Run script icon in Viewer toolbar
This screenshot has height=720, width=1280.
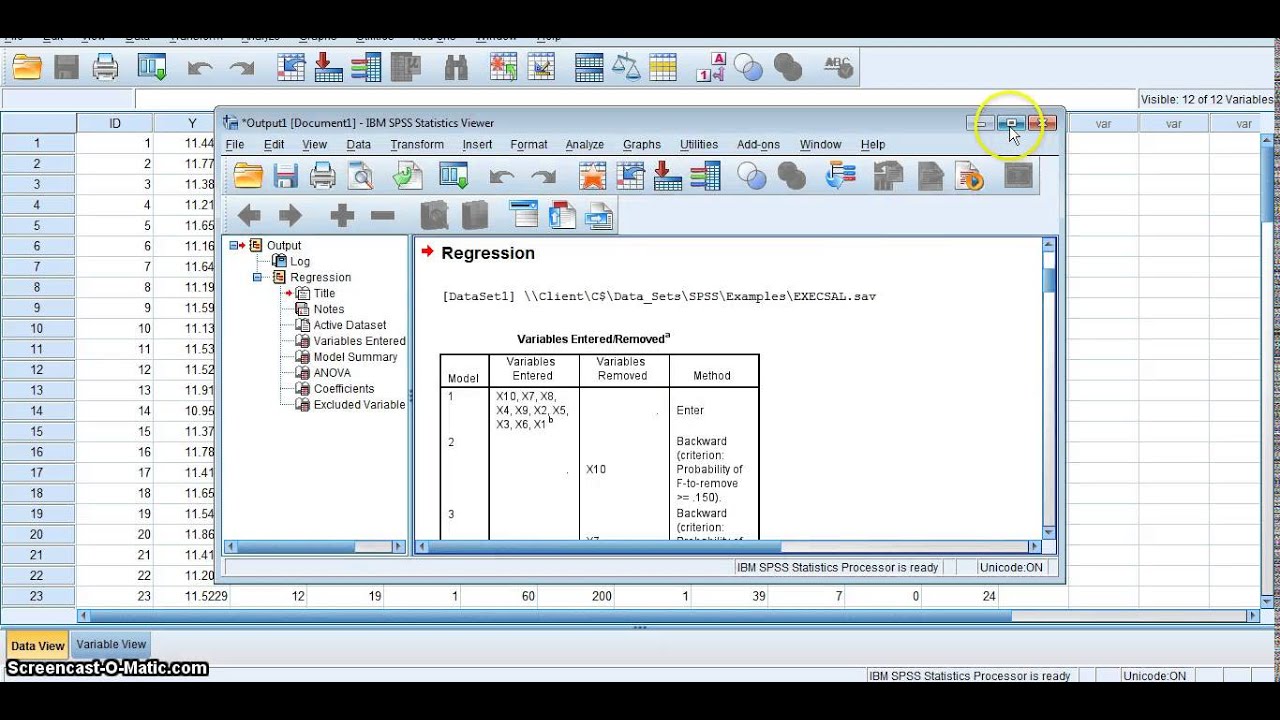click(969, 176)
